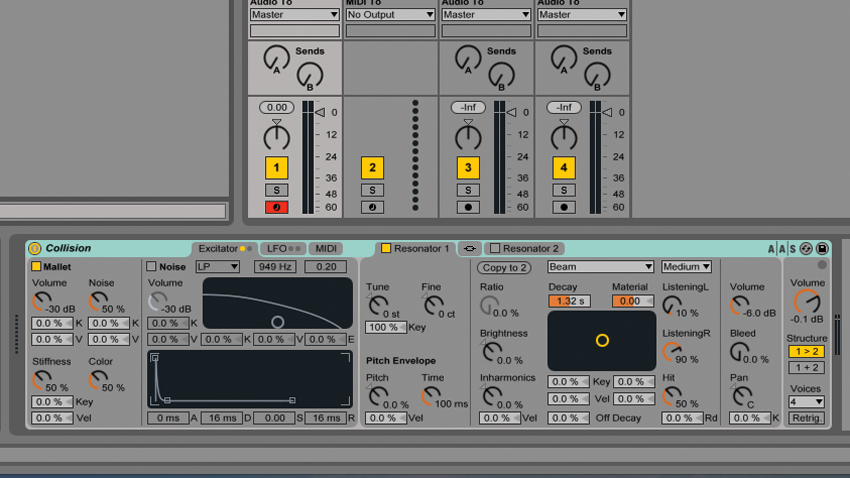This screenshot has height=478, width=850.
Task: Click the Decay 1.32 s value field
Action: click(x=569, y=301)
